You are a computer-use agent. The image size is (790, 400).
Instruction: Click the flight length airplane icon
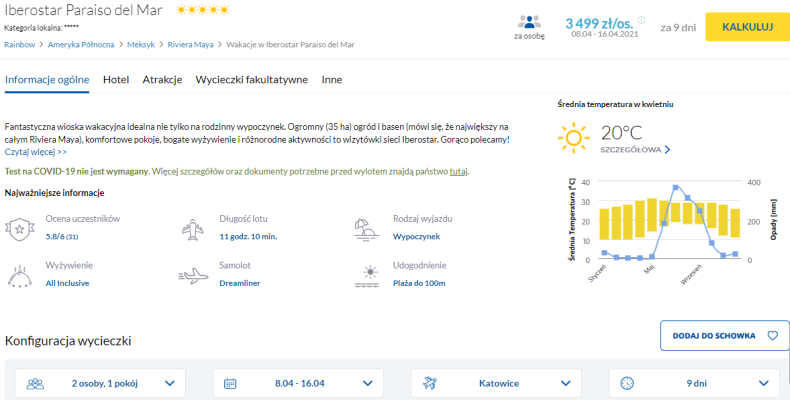click(192, 230)
